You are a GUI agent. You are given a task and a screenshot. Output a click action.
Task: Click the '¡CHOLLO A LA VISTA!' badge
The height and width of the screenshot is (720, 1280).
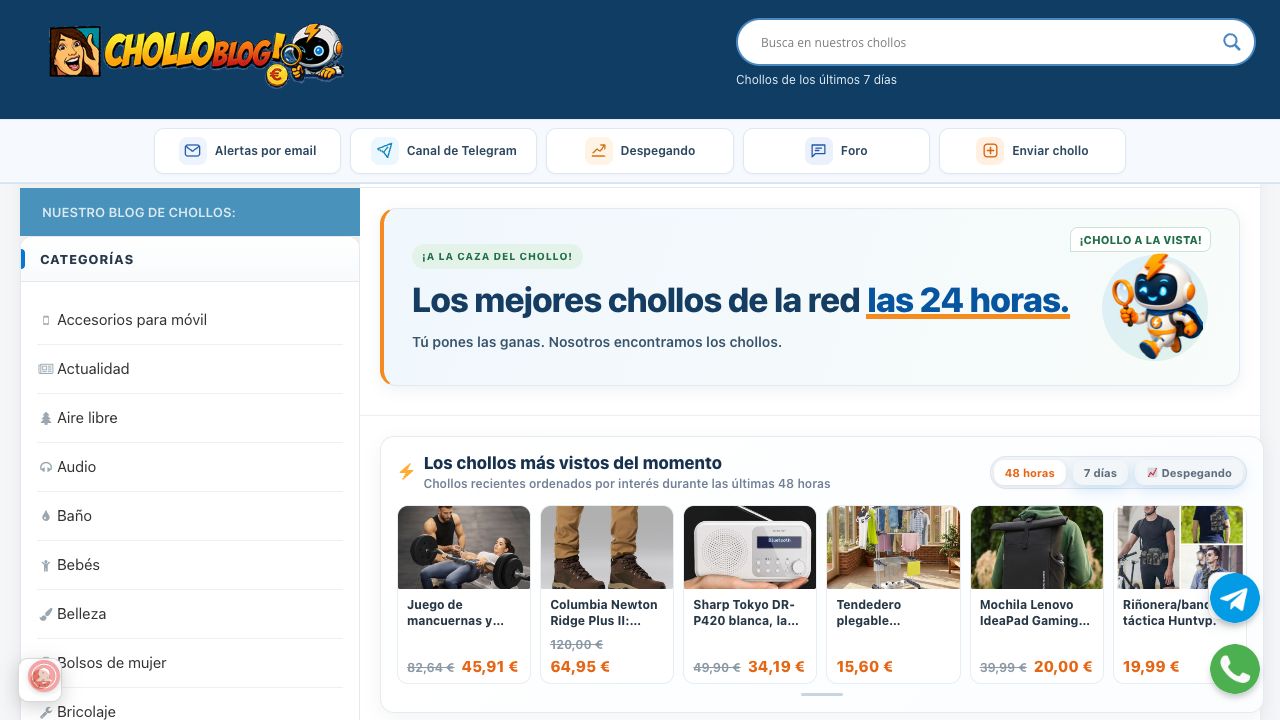pyautogui.click(x=1140, y=240)
